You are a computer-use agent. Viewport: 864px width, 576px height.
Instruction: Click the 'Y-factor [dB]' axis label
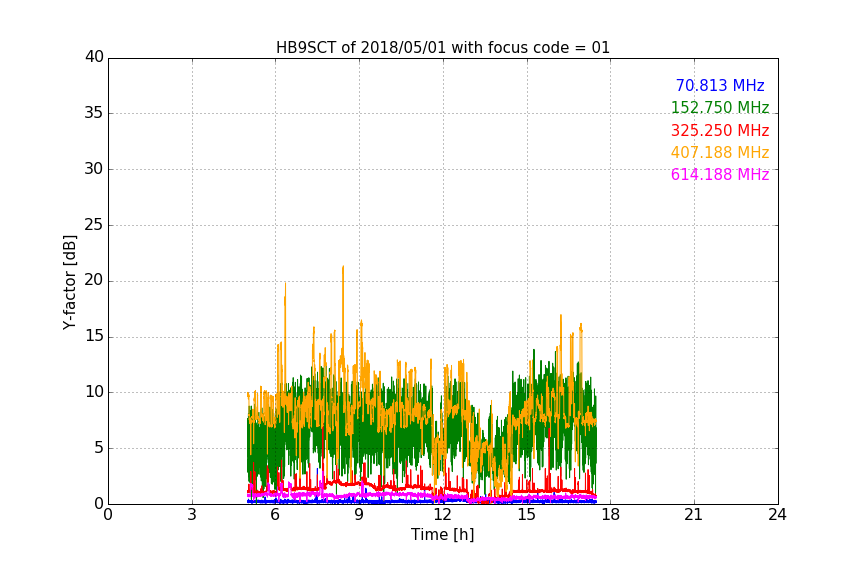[69, 282]
